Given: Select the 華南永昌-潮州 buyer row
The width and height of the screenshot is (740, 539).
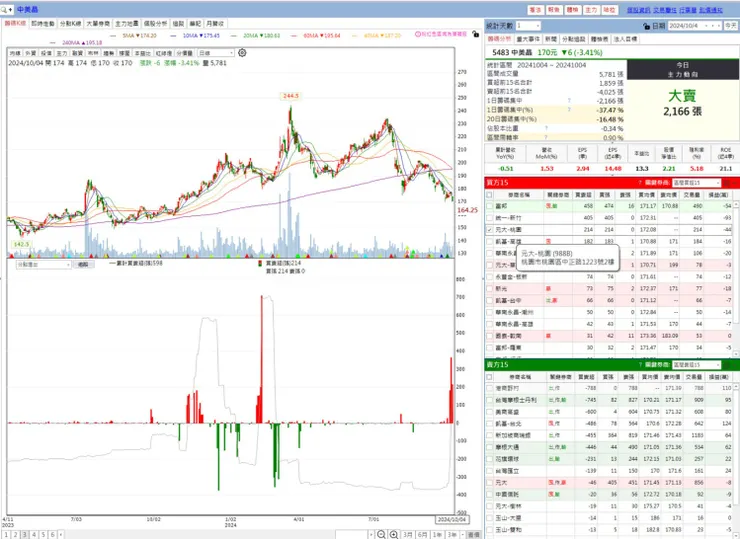Looking at the screenshot, I should coord(609,312).
